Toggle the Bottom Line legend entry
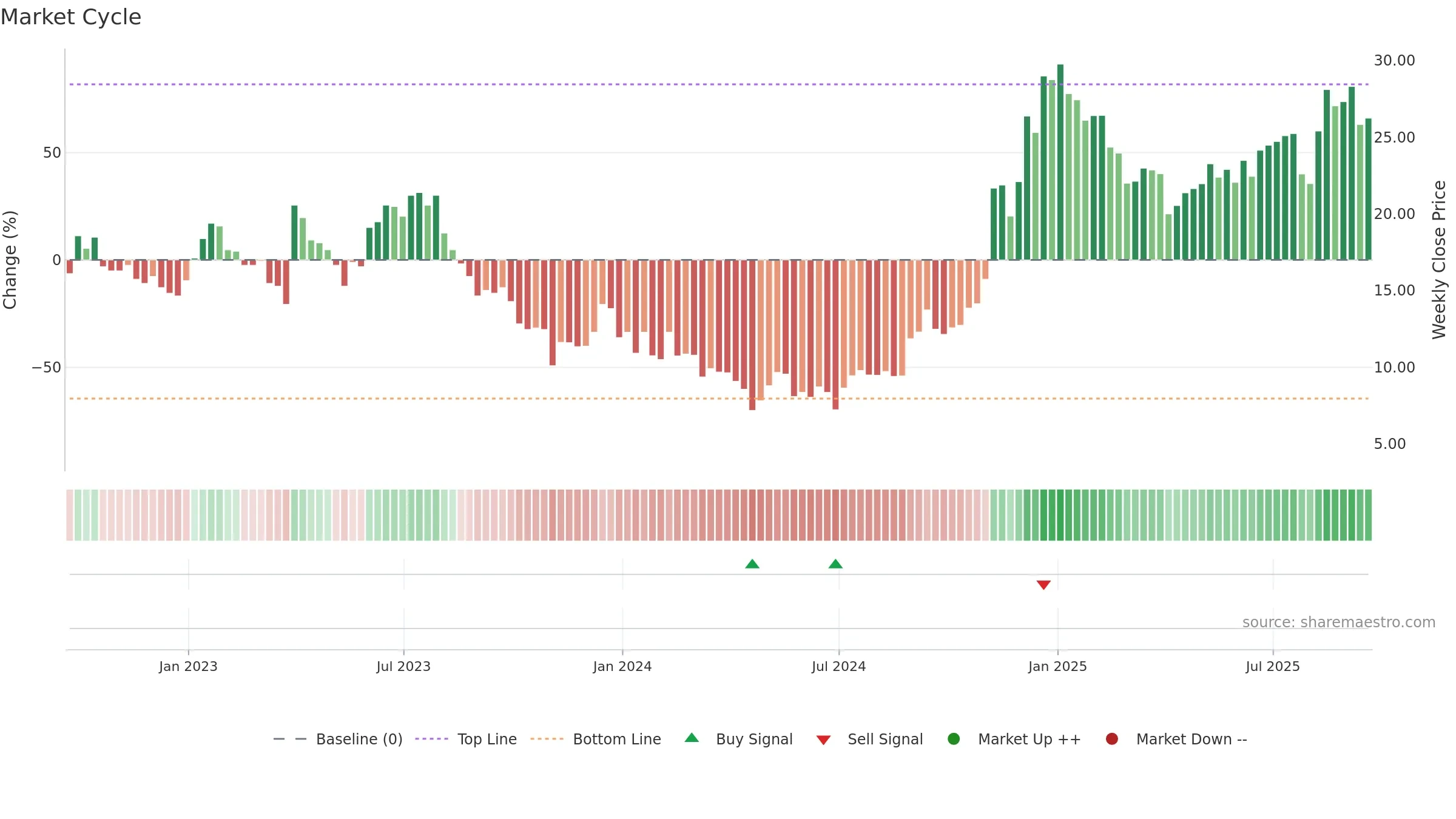 595,739
